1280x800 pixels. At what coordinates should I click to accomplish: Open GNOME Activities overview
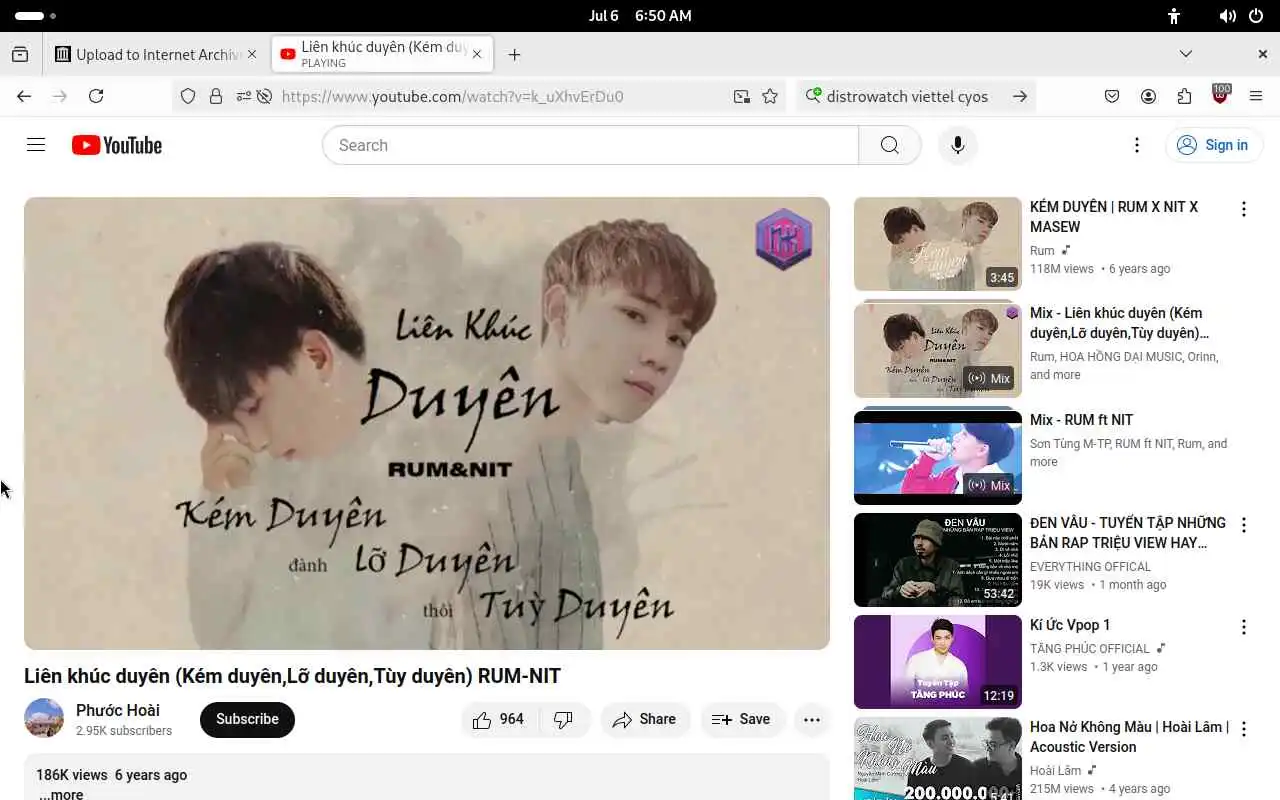point(35,16)
